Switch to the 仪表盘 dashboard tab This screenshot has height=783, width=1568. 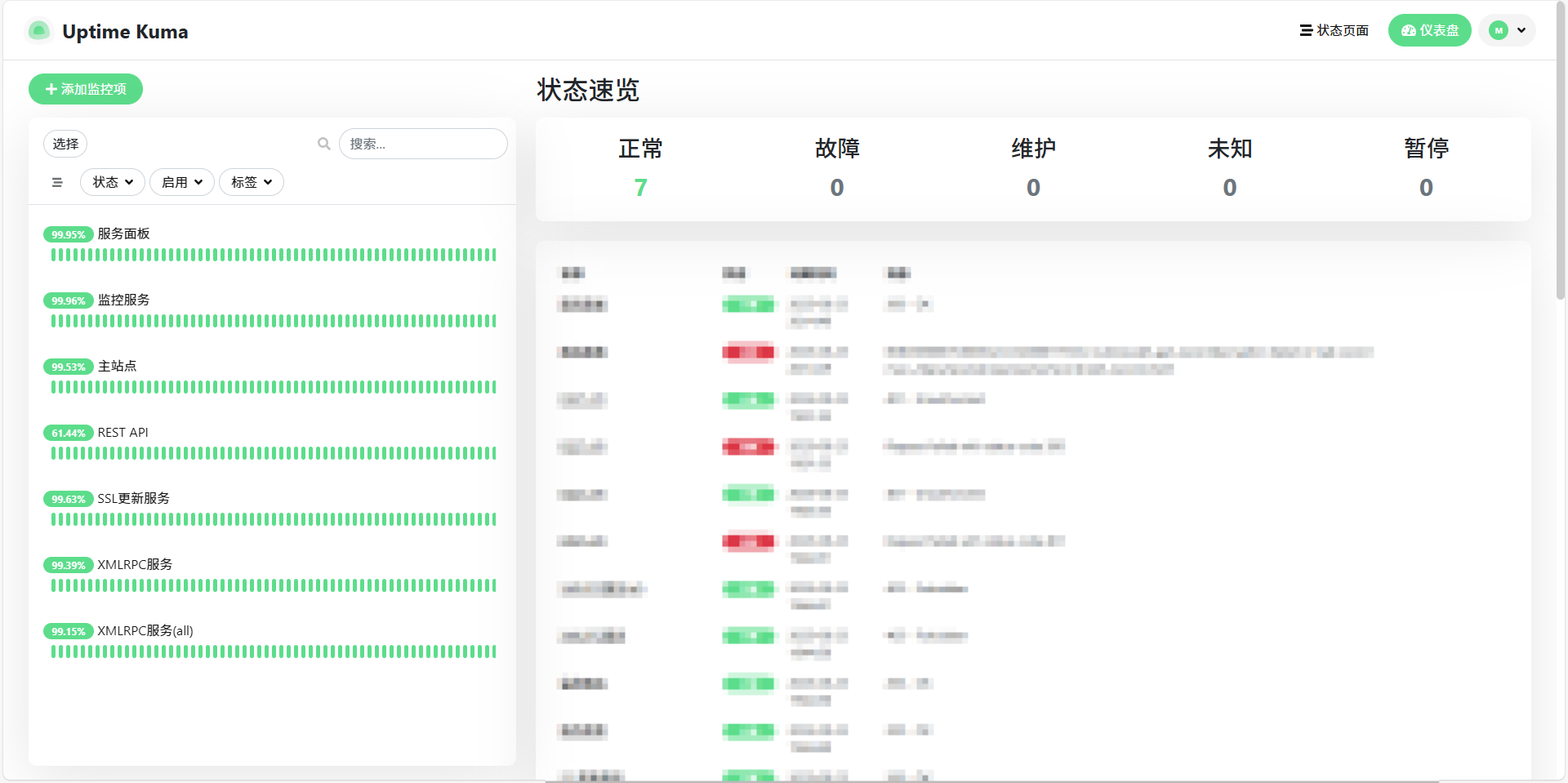pos(1429,30)
